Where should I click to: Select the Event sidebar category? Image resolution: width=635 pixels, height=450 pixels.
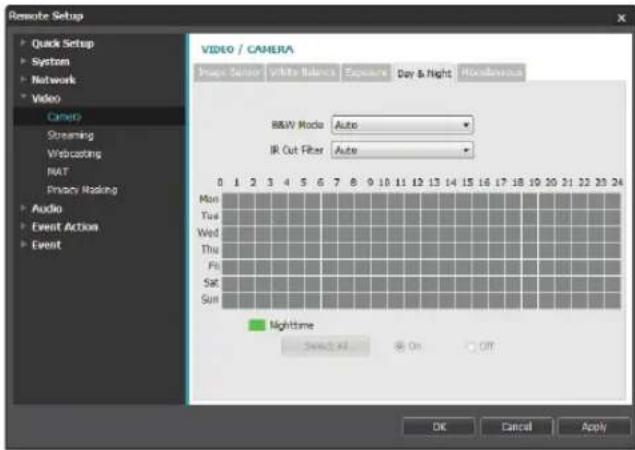coord(46,245)
